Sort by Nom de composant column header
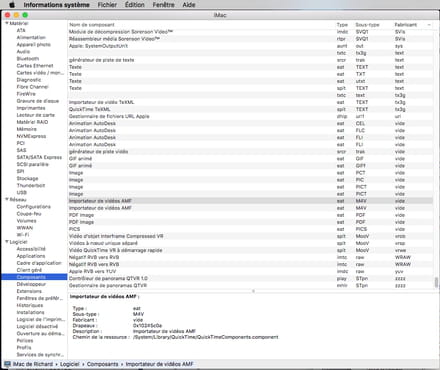 pyautogui.click(x=92, y=25)
